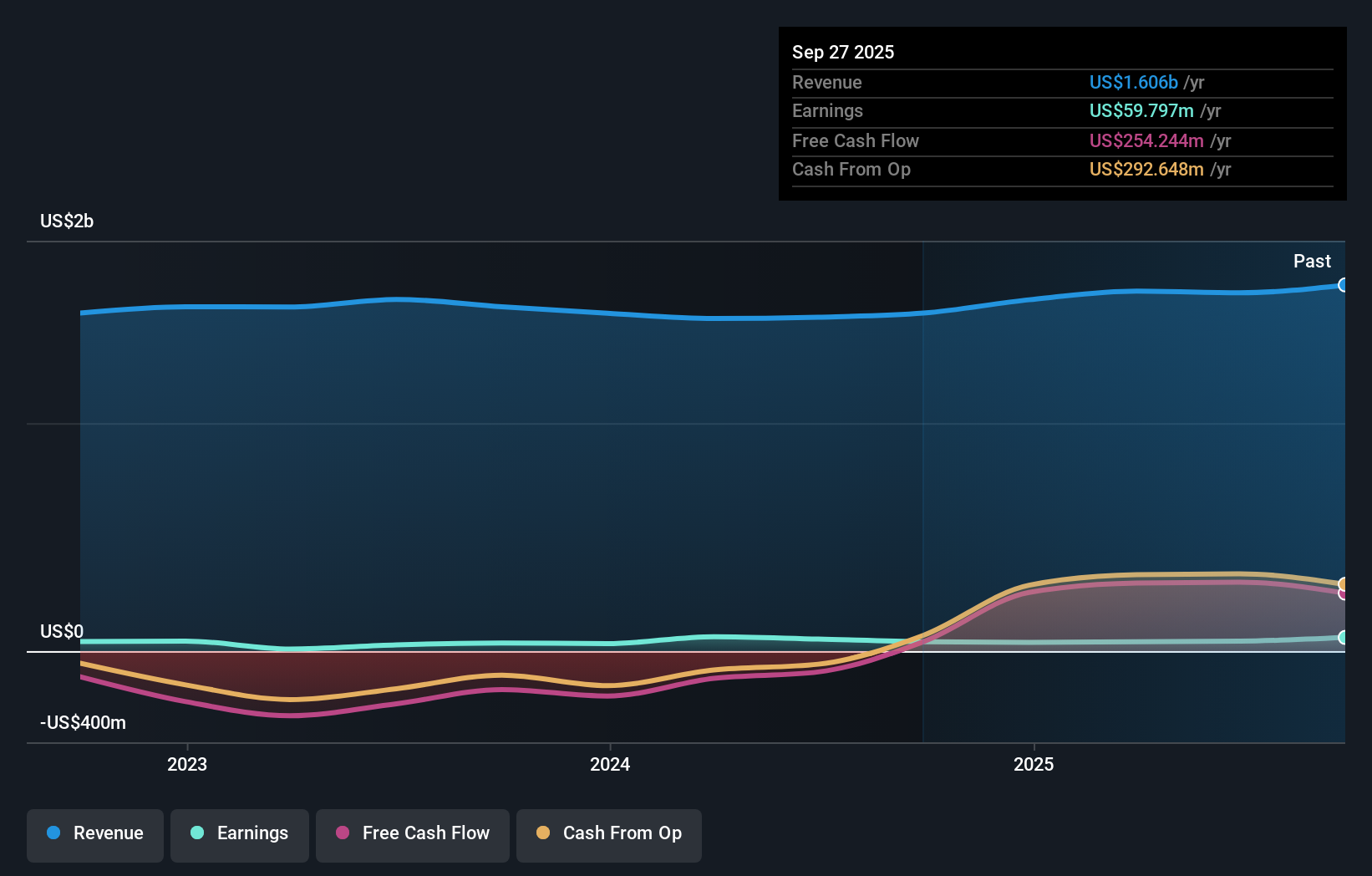Click the Past section label
The image size is (1372, 876).
tap(1313, 261)
